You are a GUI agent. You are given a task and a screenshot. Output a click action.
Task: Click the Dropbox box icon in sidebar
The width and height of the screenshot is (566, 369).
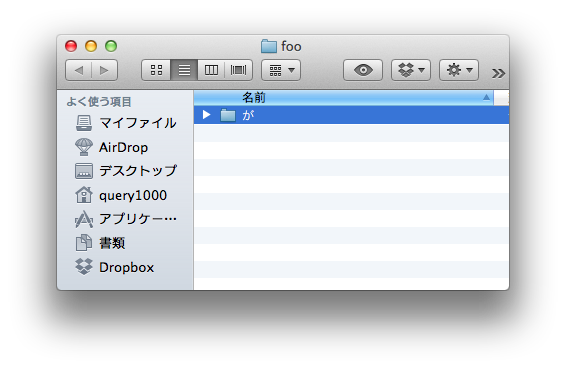click(x=84, y=267)
